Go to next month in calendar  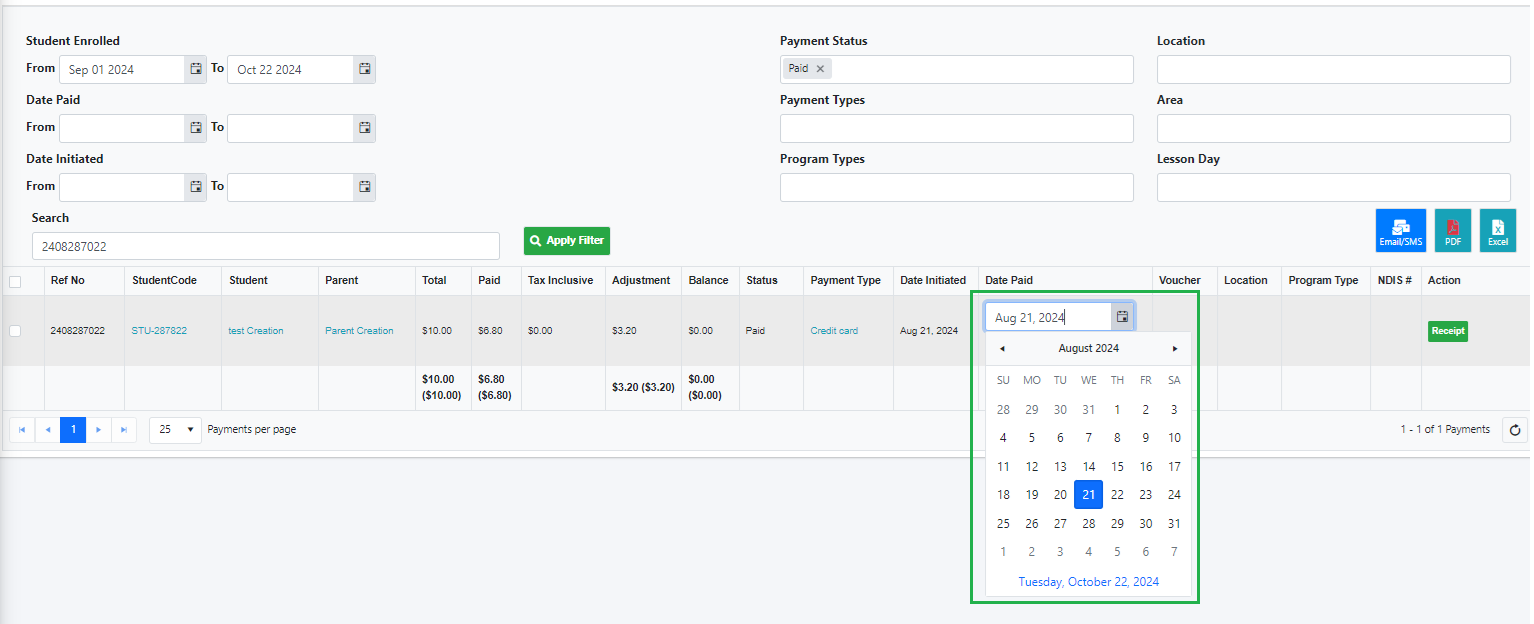1175,349
